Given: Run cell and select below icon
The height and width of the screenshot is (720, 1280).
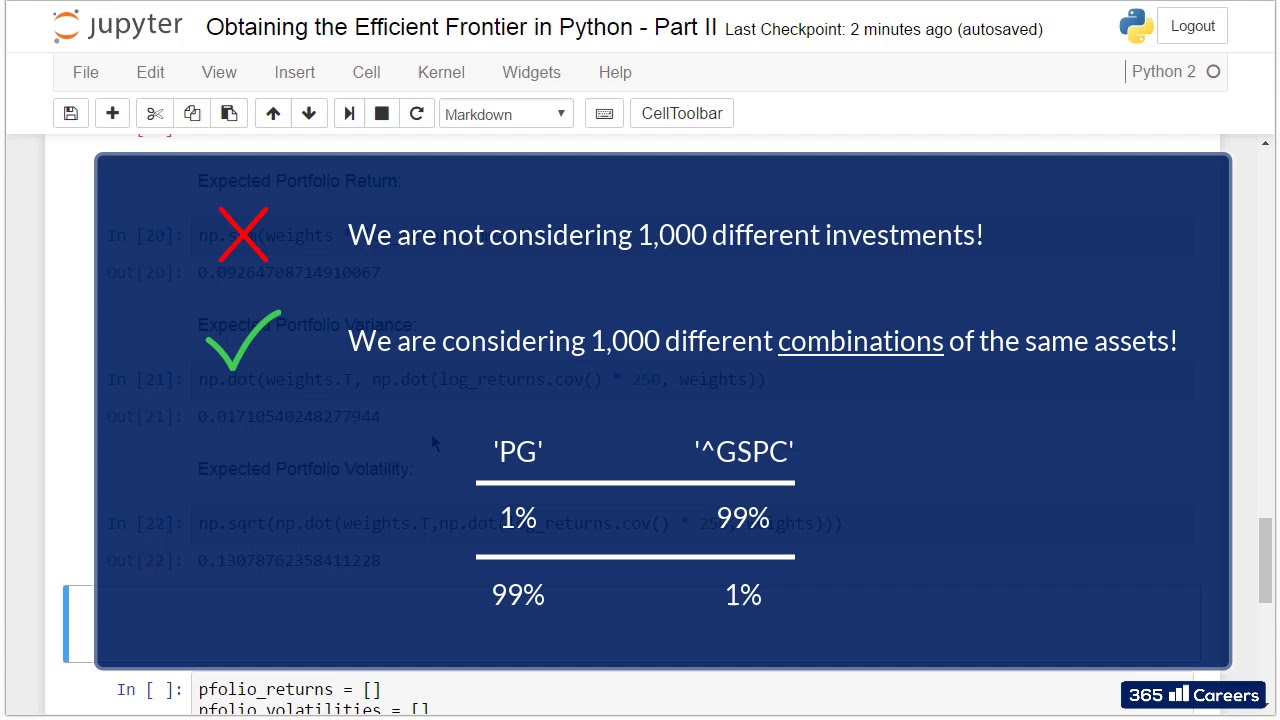Looking at the screenshot, I should tap(350, 113).
